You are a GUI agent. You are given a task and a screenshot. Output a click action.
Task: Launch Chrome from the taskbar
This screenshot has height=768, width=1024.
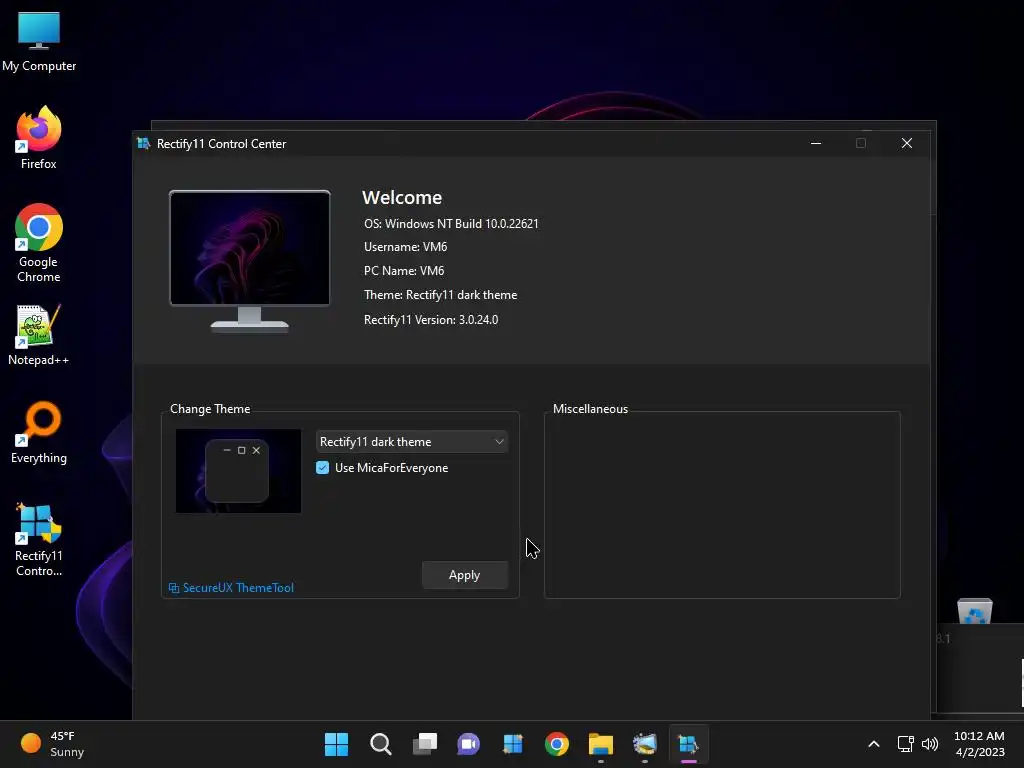point(556,744)
